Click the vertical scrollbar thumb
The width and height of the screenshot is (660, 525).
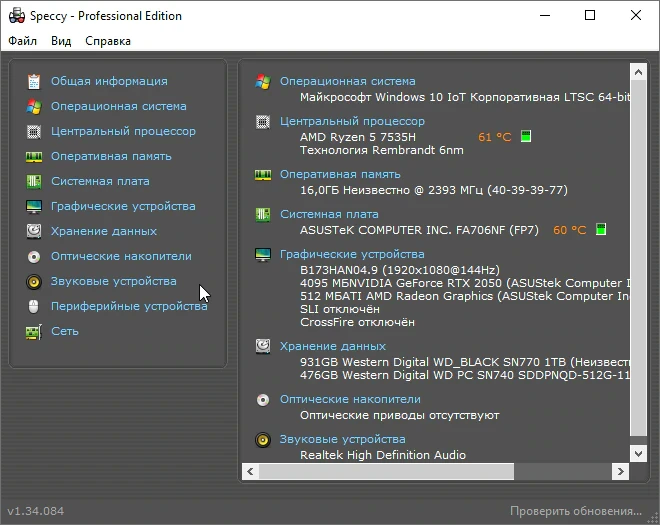pyautogui.click(x=638, y=258)
